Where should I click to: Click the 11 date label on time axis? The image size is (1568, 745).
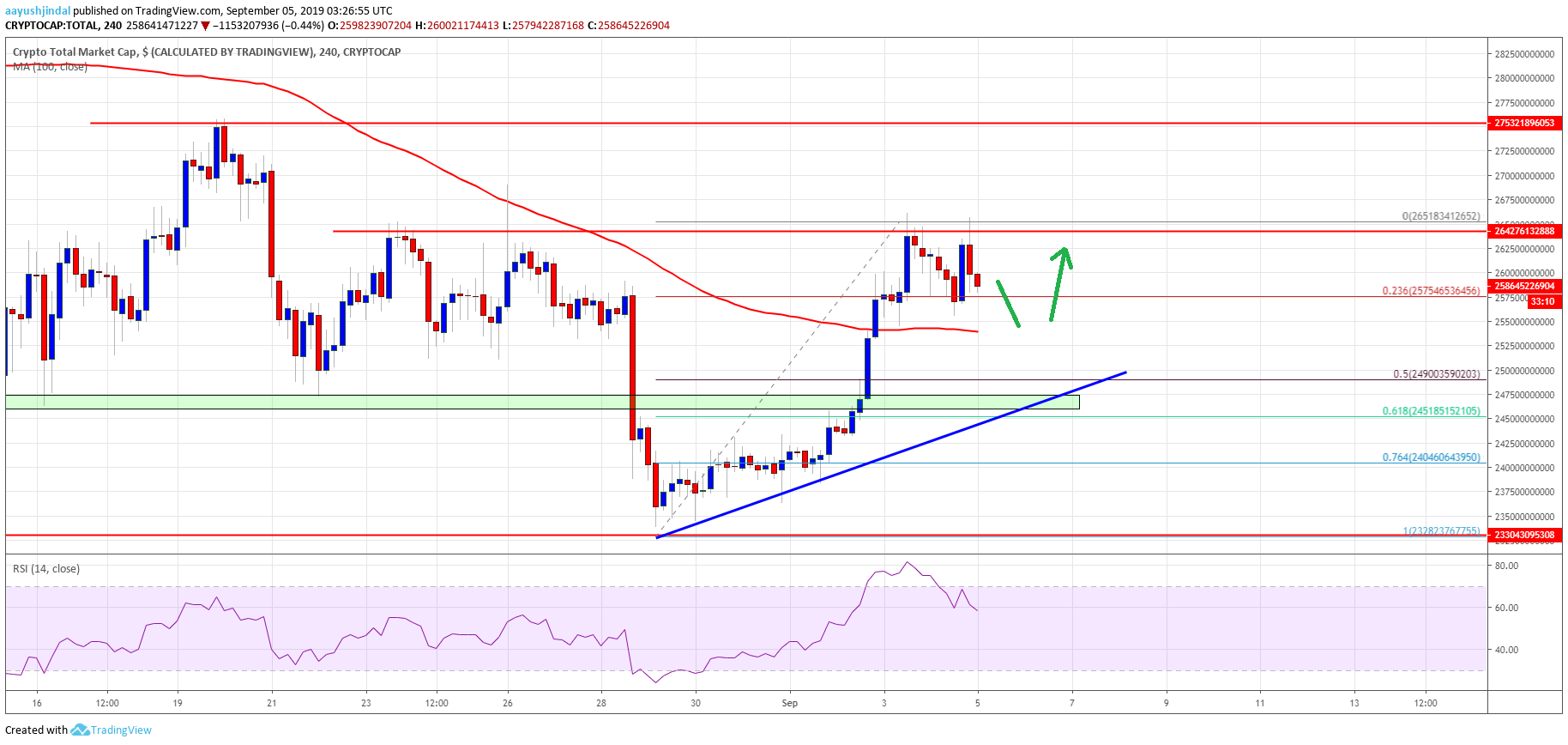coord(1260,703)
